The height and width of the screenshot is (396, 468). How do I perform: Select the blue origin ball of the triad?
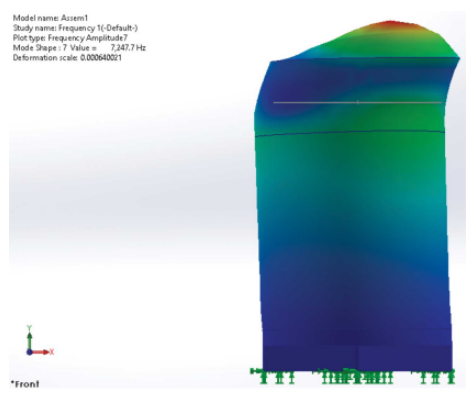29,352
